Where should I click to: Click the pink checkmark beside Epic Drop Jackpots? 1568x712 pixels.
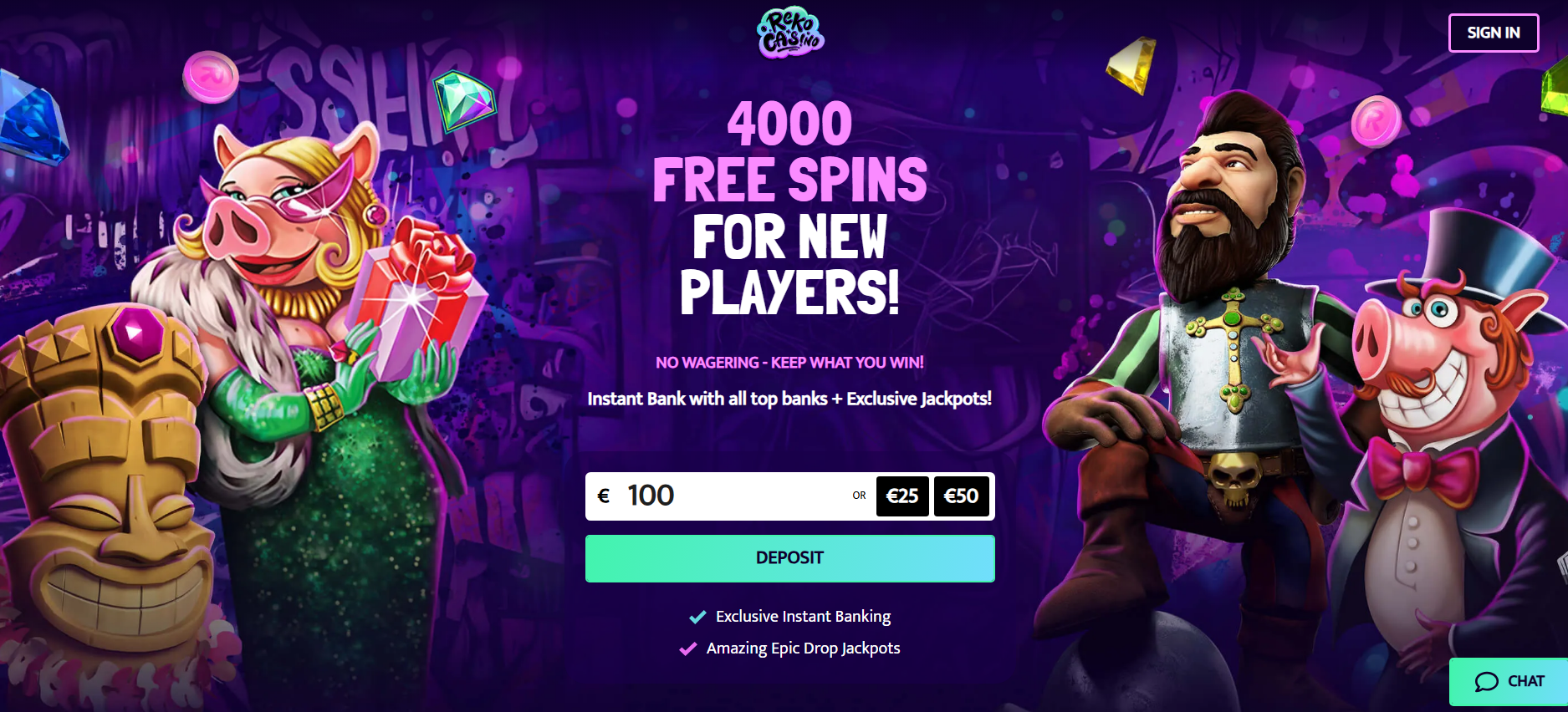click(687, 649)
